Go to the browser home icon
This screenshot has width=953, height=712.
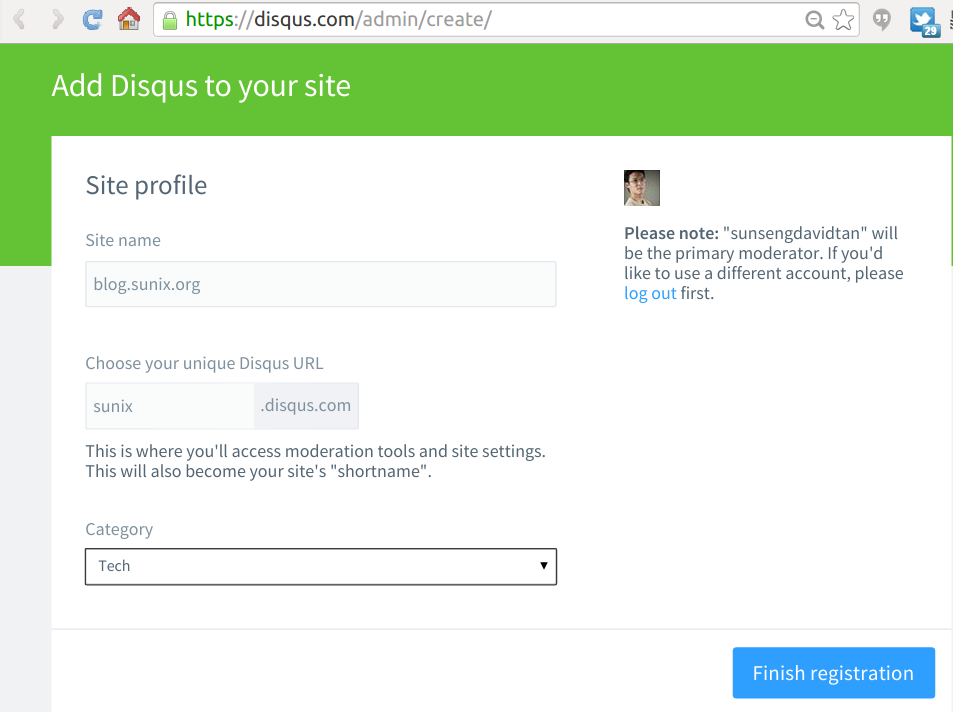[129, 19]
